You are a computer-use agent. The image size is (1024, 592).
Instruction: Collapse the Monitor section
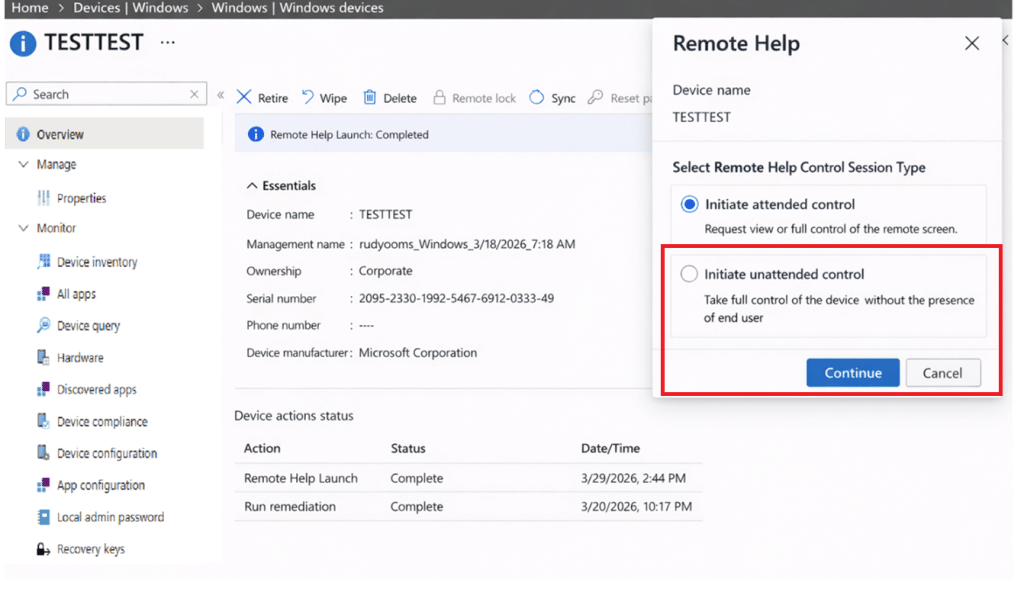[x=23, y=228]
